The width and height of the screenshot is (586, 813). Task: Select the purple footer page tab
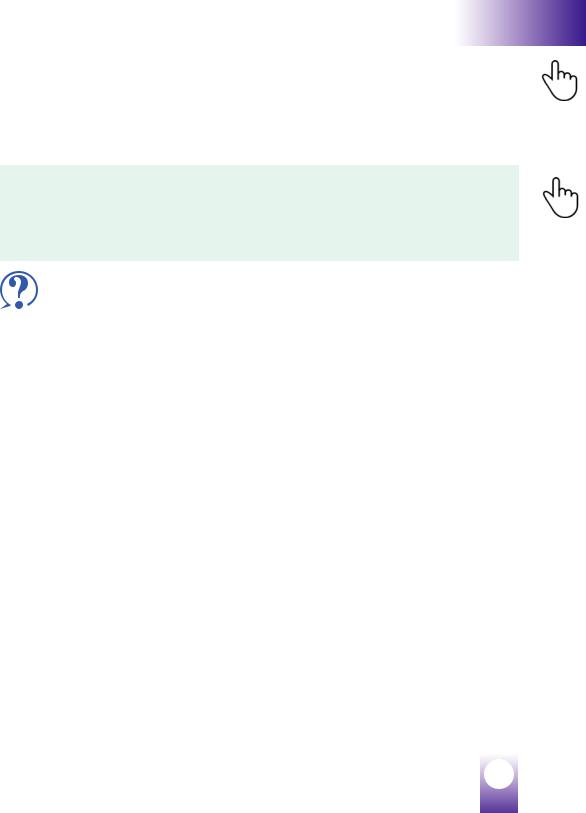pyautogui.click(x=499, y=783)
